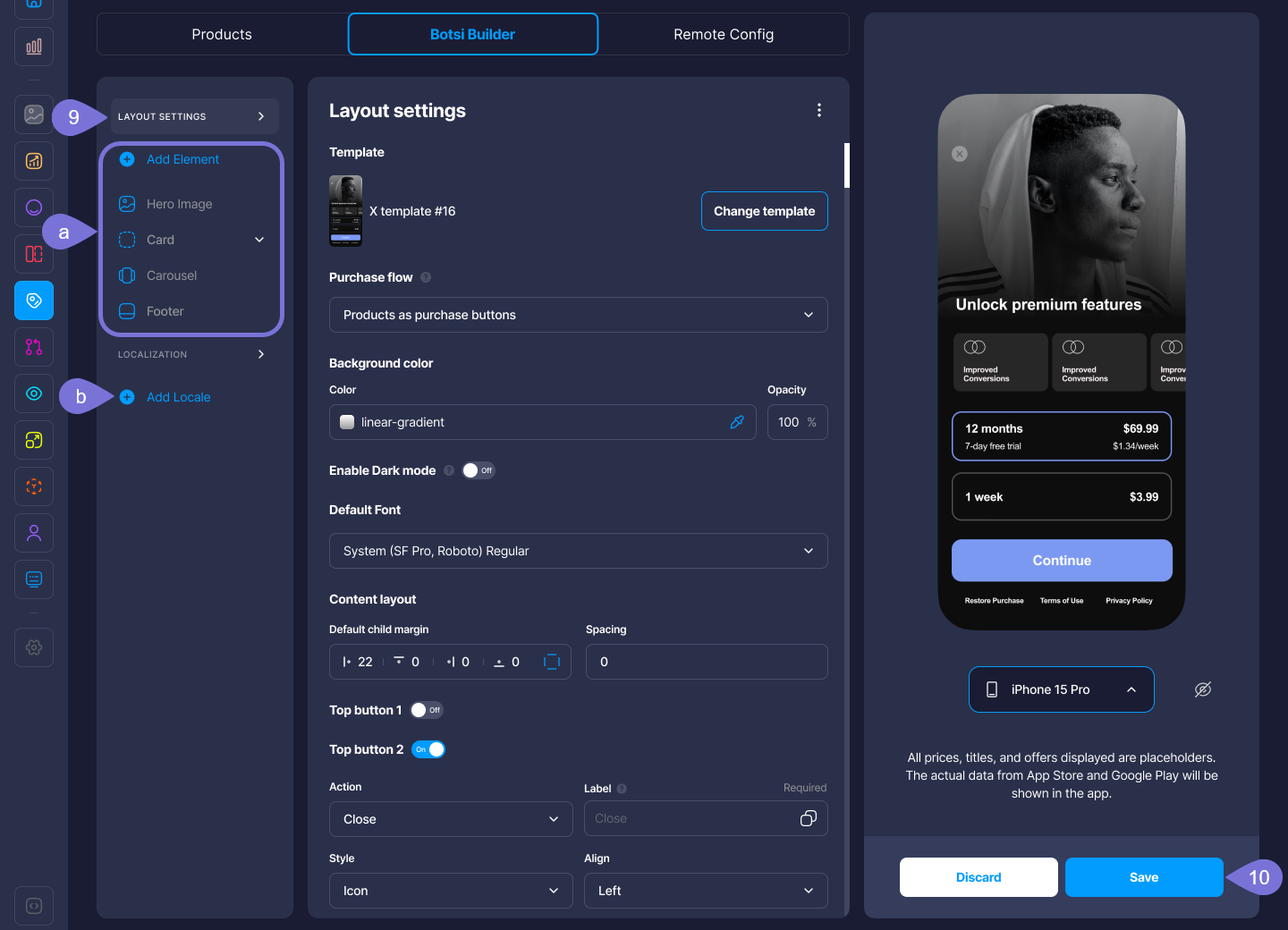Open the three-dot menu in Layout settings
Viewport: 1288px width, 930px height.
click(x=818, y=110)
